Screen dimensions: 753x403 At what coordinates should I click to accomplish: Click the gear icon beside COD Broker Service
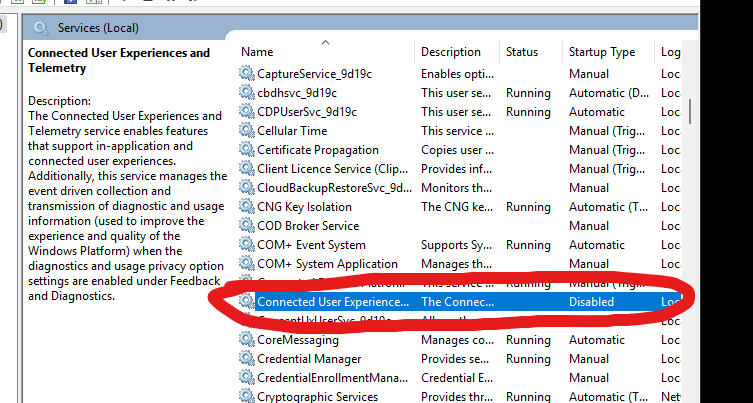(x=246, y=225)
